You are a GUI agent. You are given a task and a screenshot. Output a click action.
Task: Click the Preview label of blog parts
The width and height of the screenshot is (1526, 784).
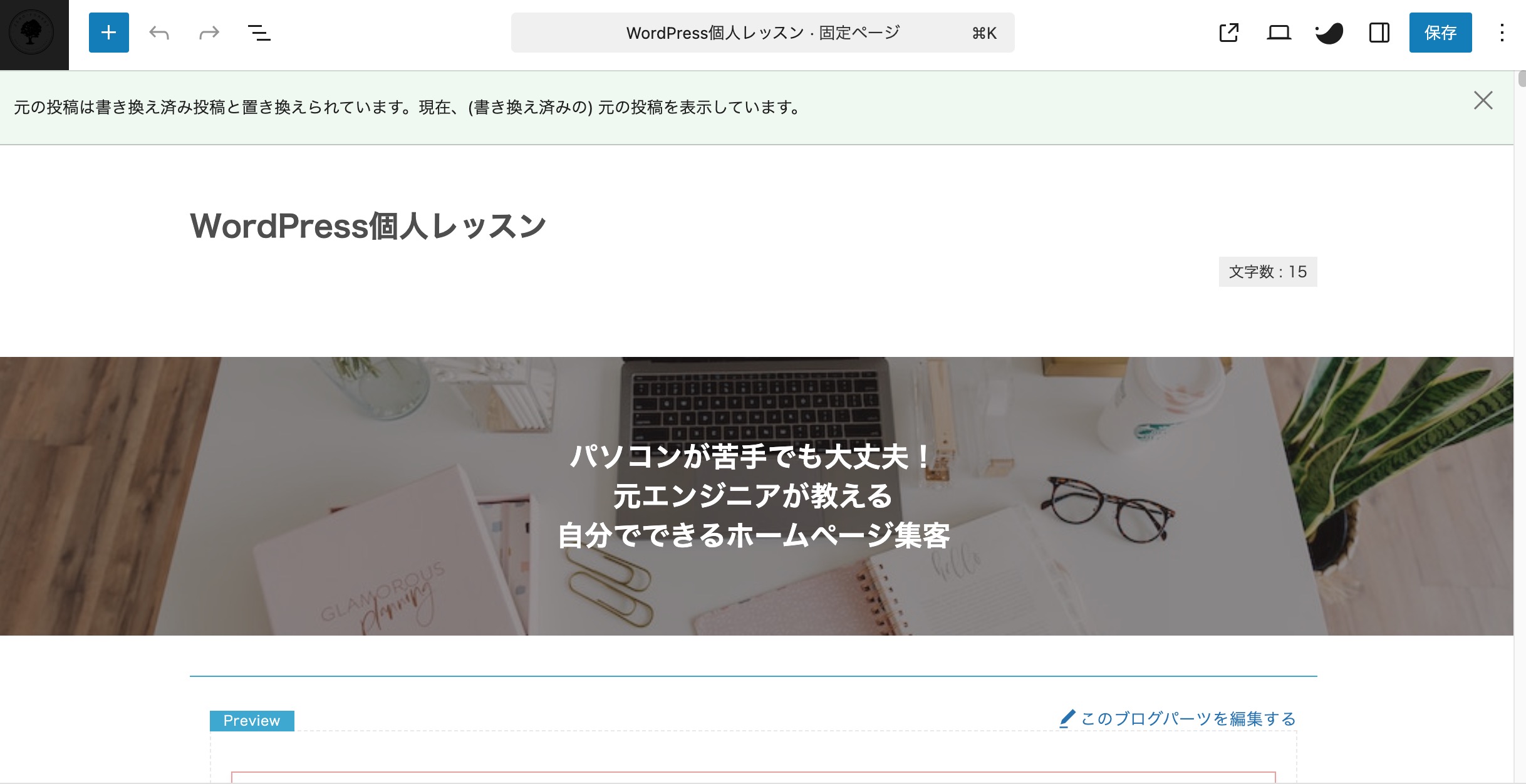tap(252, 721)
